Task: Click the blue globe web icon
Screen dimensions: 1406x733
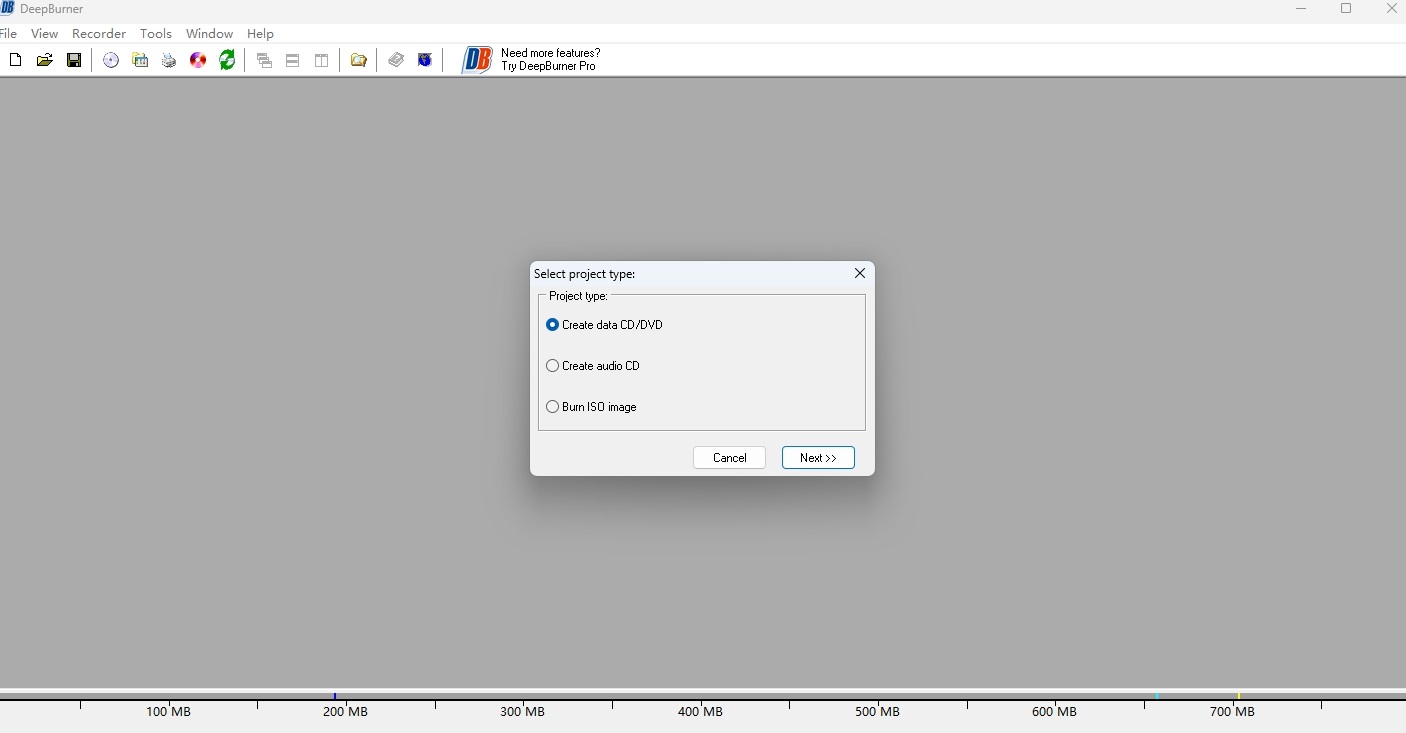Action: [x=425, y=60]
